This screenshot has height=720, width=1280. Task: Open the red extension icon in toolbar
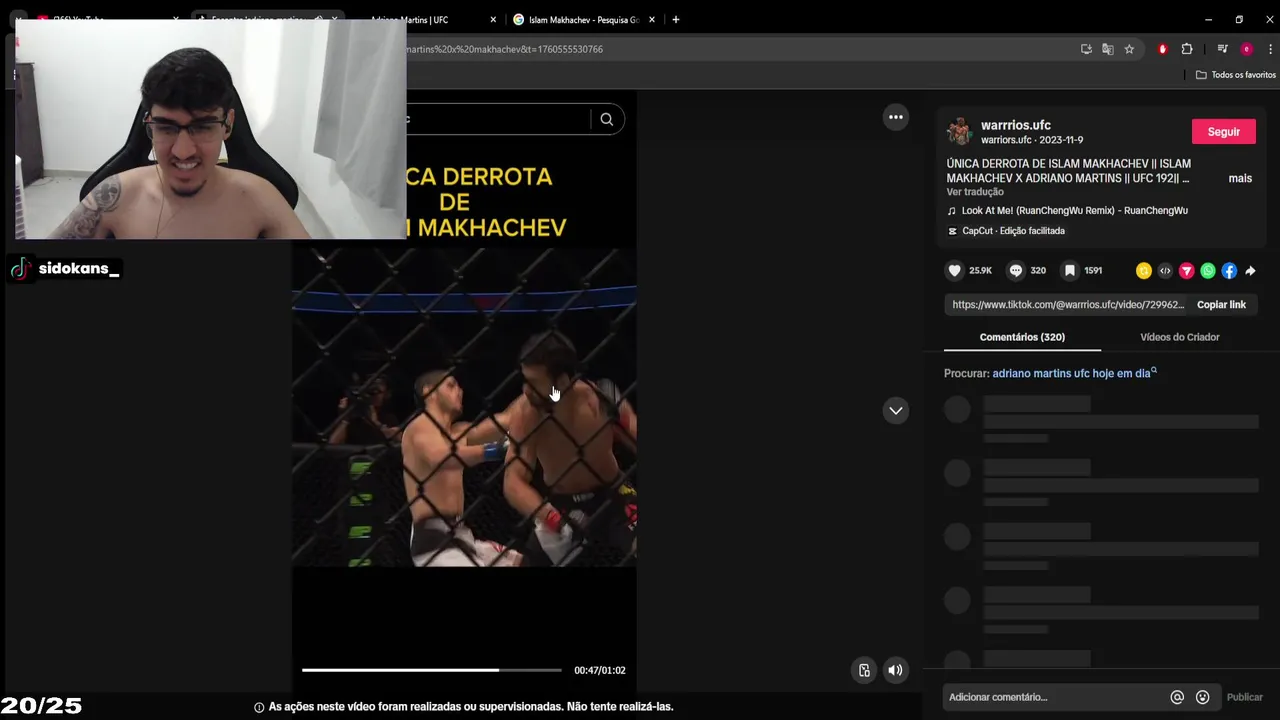pos(1162,49)
